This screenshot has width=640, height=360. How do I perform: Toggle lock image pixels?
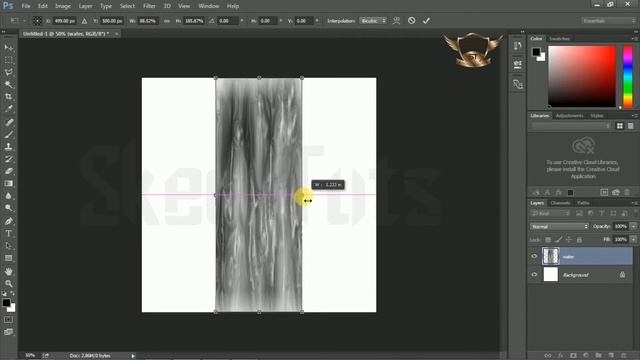click(558, 240)
